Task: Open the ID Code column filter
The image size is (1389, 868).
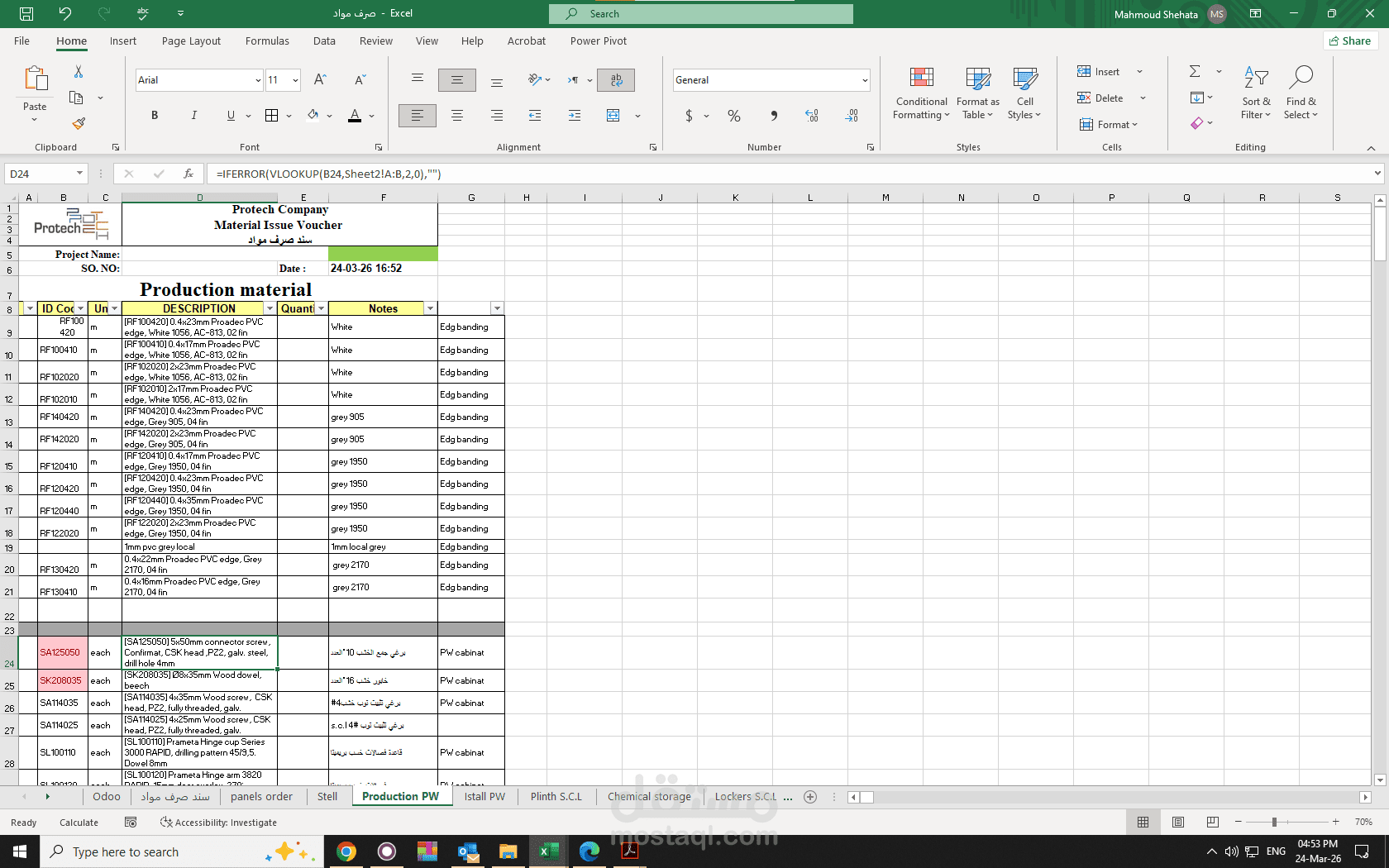Action: [80, 308]
